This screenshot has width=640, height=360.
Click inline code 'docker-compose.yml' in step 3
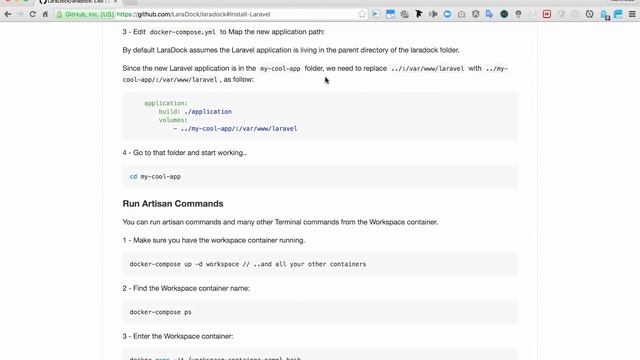click(182, 32)
